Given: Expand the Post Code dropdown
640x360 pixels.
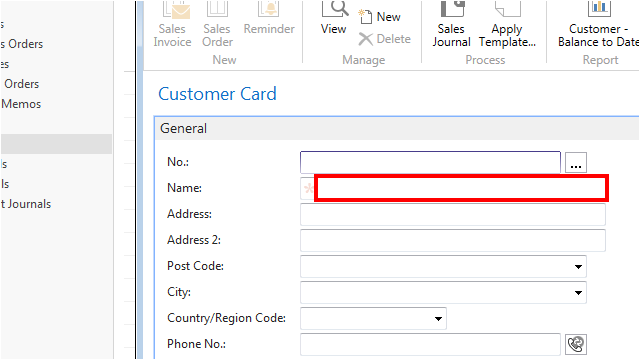Looking at the screenshot, I should click(578, 267).
